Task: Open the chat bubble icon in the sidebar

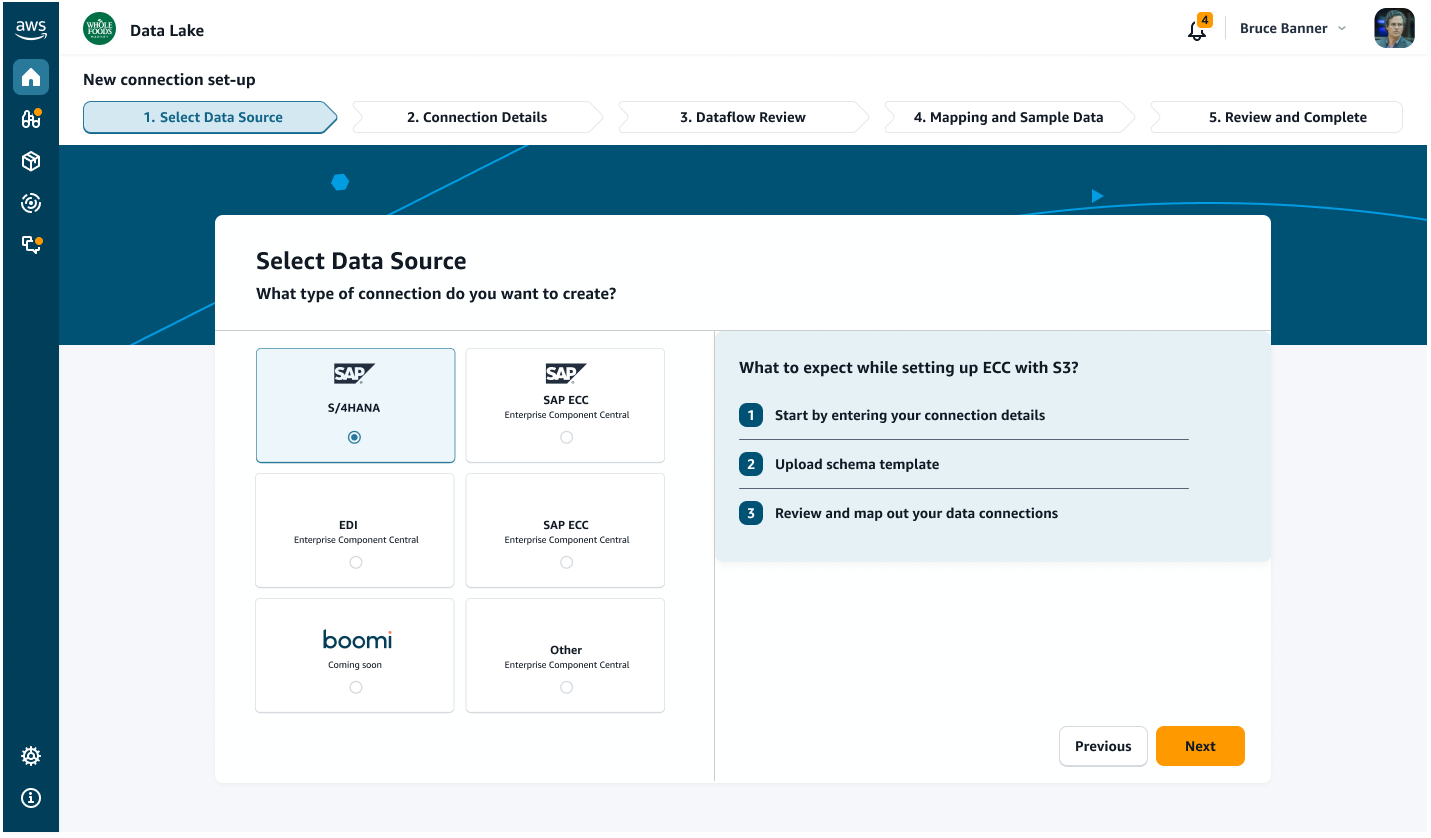Action: click(30, 244)
